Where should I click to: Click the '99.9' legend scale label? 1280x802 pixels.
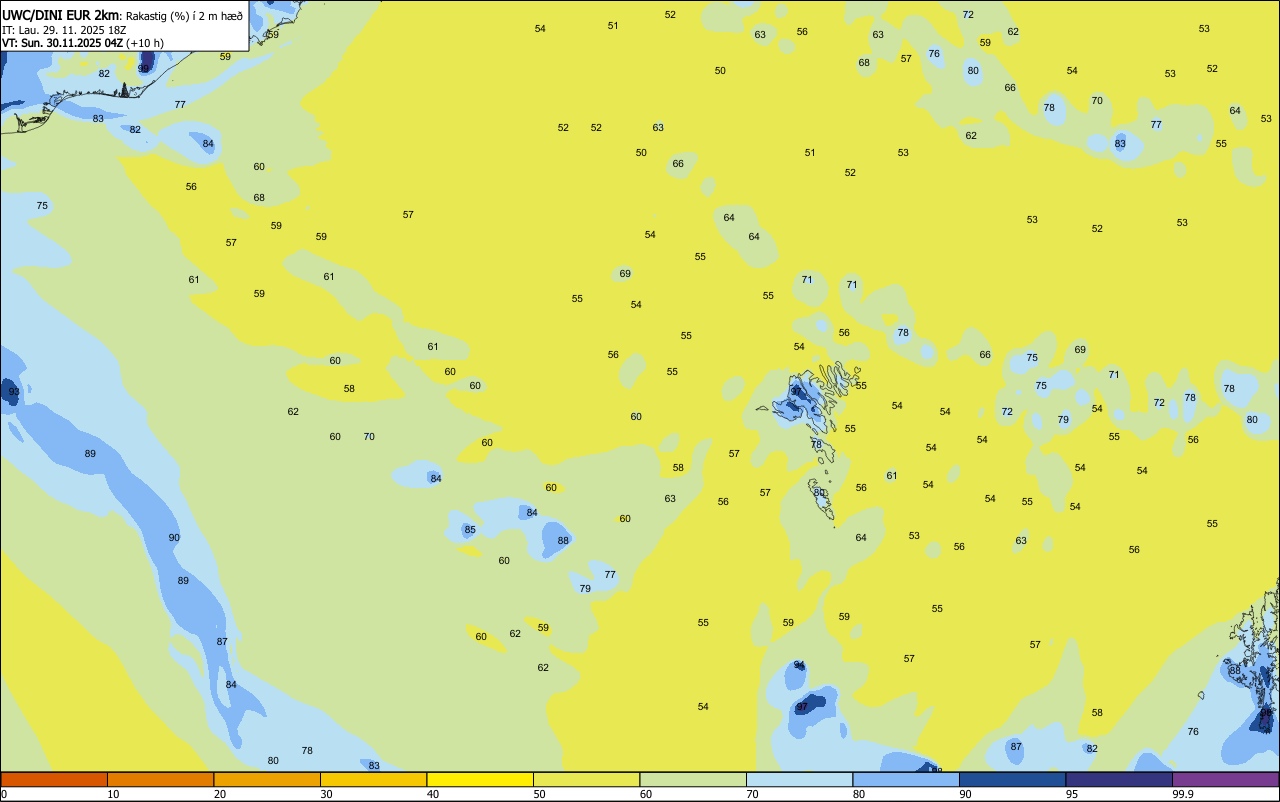coord(1183,794)
